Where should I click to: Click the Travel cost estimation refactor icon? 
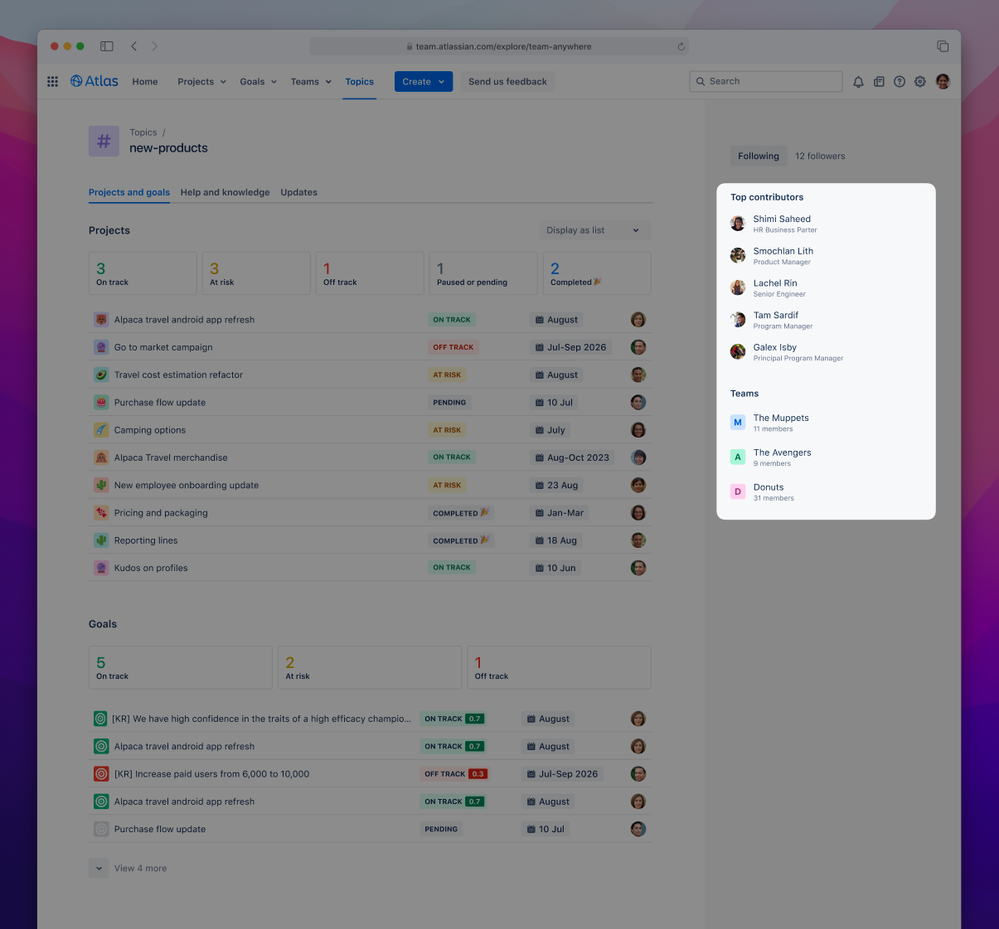(101, 375)
